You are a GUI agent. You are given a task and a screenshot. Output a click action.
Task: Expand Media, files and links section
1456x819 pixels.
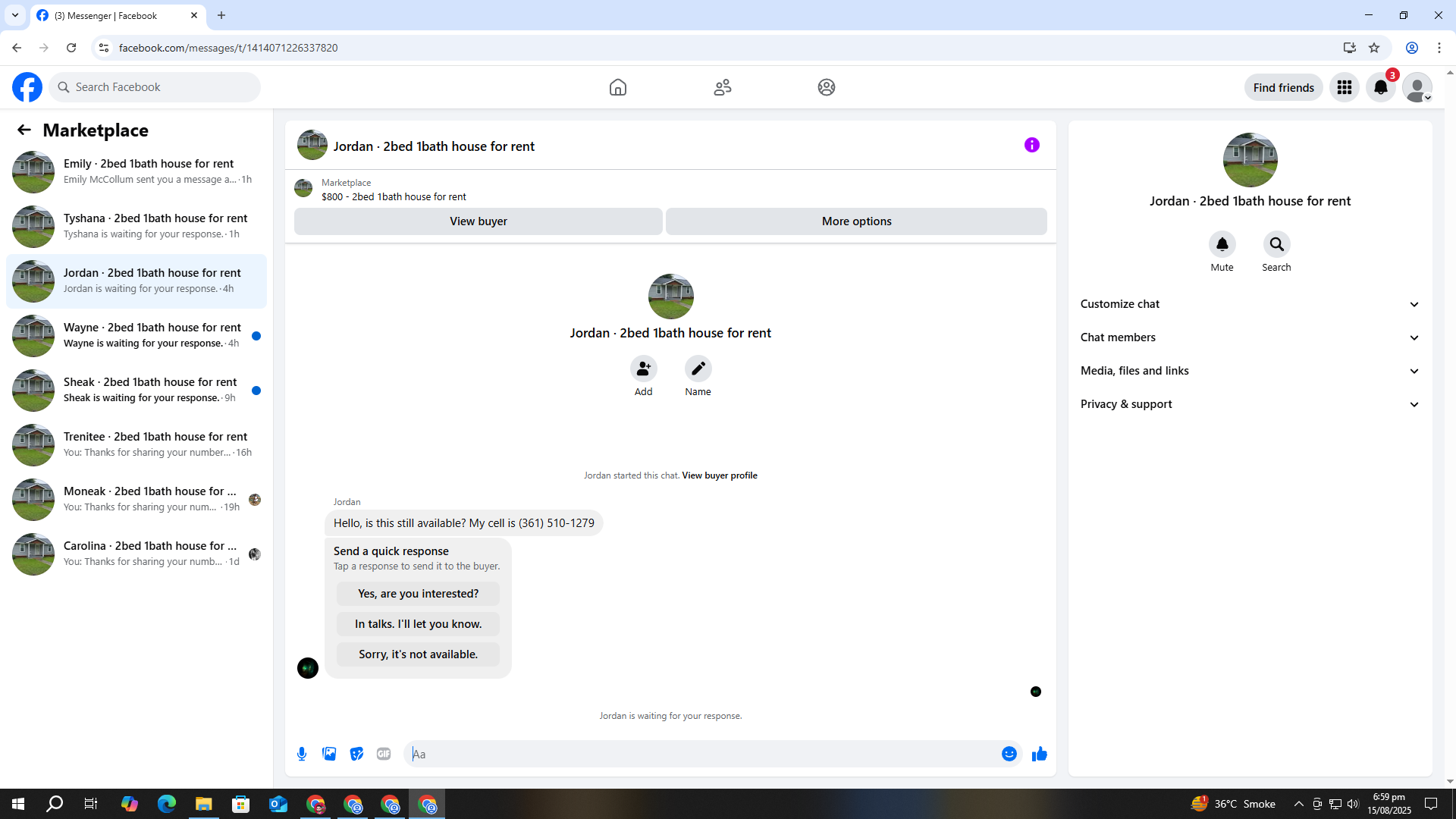coord(1249,371)
